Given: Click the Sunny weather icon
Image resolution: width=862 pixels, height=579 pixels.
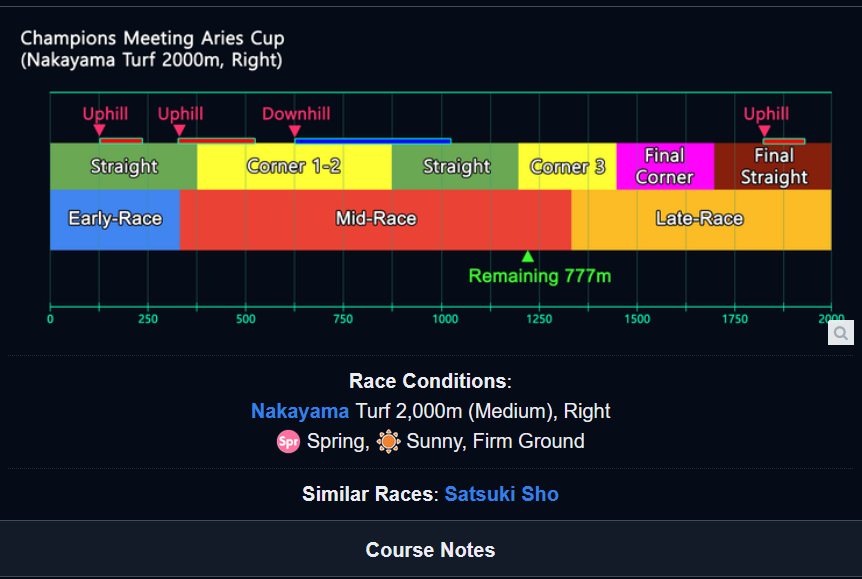Looking at the screenshot, I should pos(388,442).
